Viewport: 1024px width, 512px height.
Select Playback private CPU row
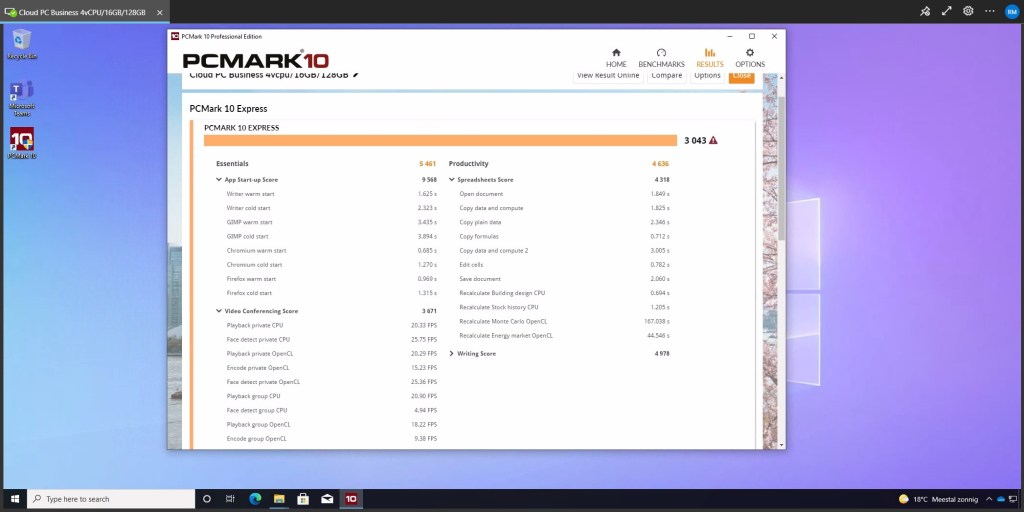pos(332,325)
